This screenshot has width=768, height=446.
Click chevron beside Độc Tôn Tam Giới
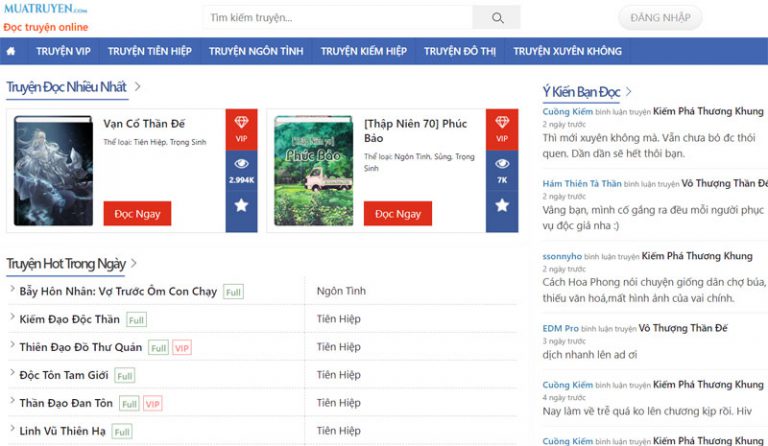(x=12, y=373)
